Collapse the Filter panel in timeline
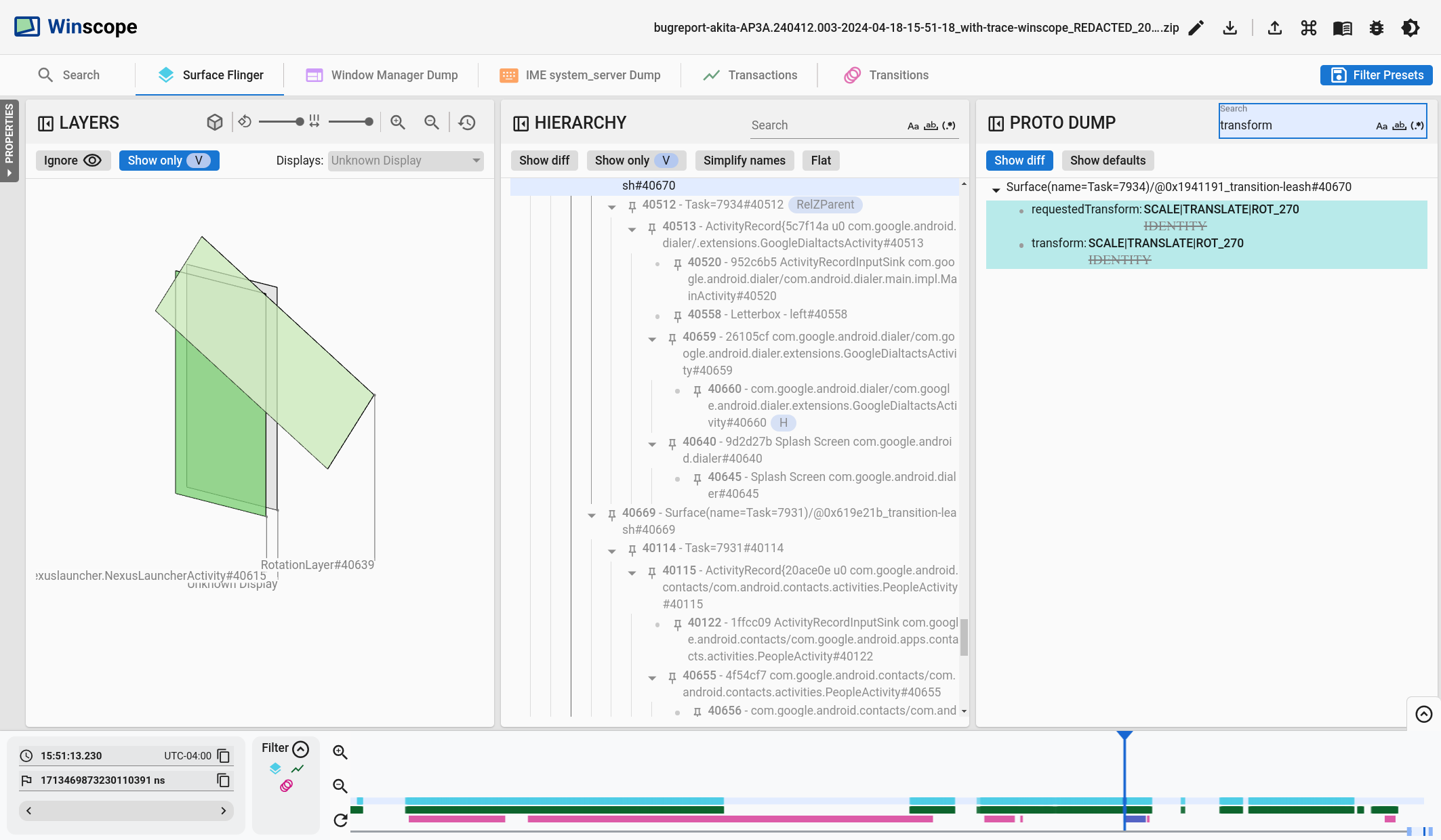 [300, 749]
